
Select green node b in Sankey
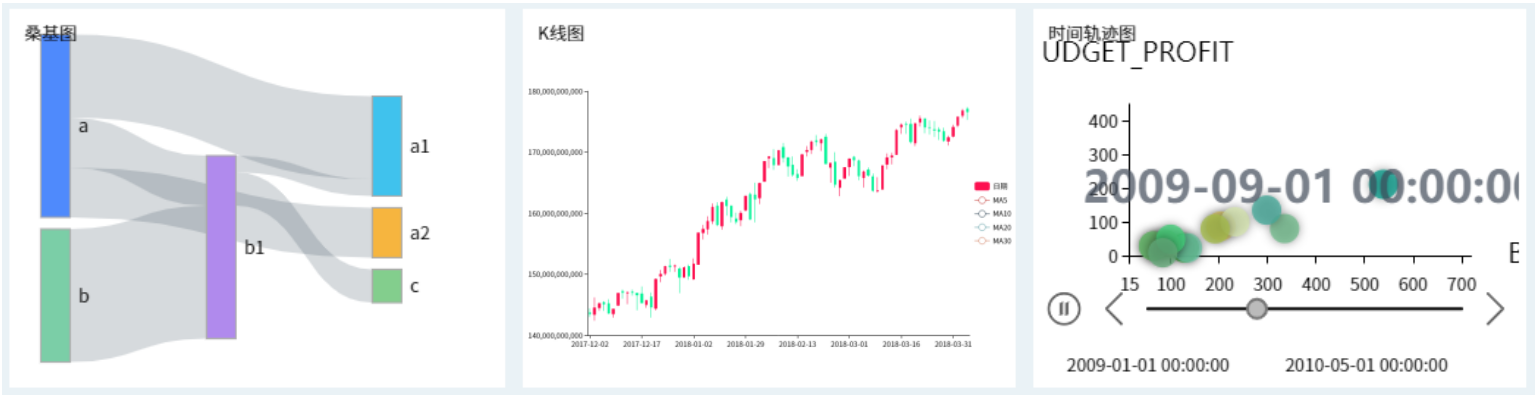coord(55,295)
